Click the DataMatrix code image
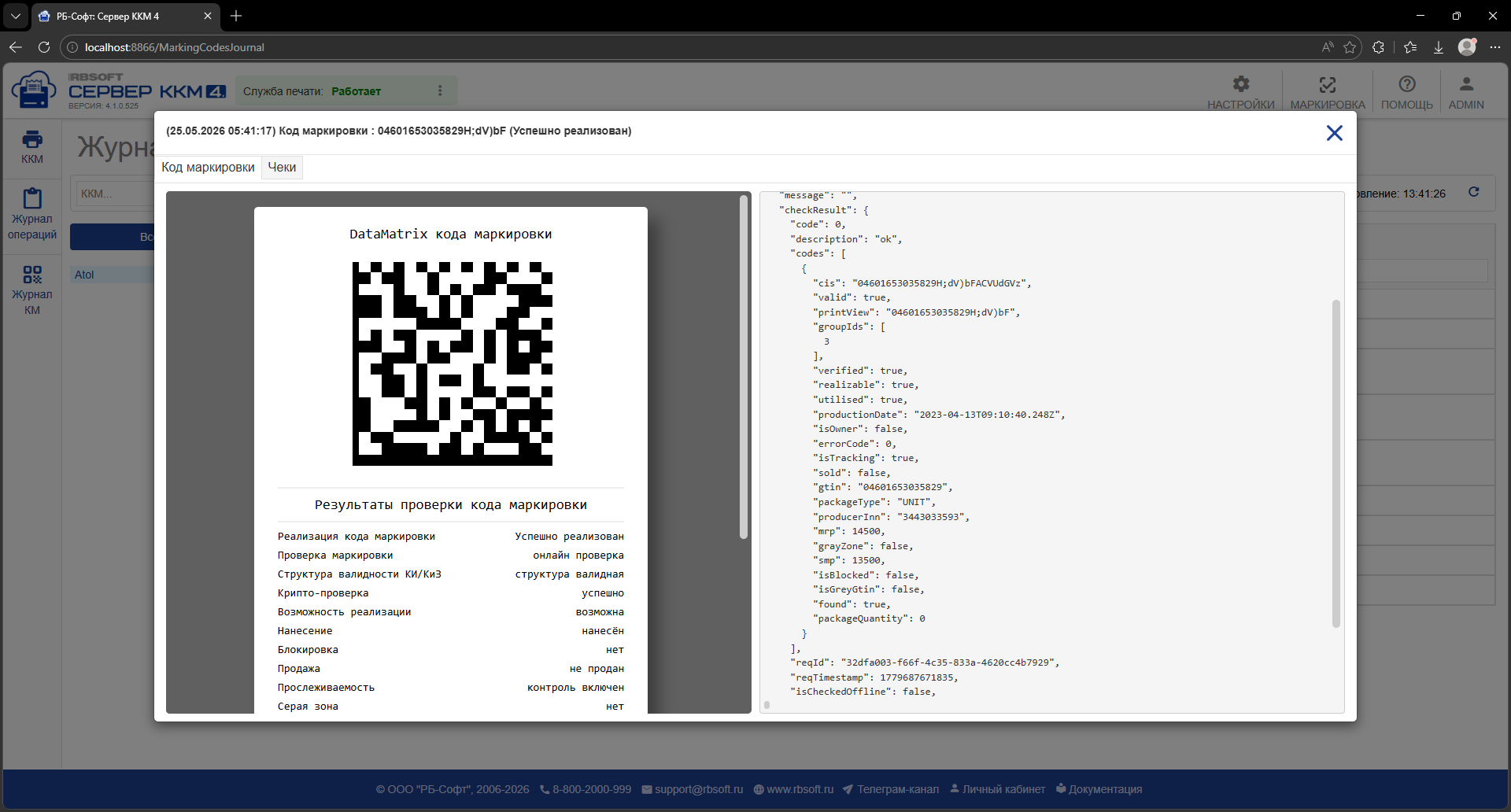This screenshot has width=1511, height=812. click(453, 364)
